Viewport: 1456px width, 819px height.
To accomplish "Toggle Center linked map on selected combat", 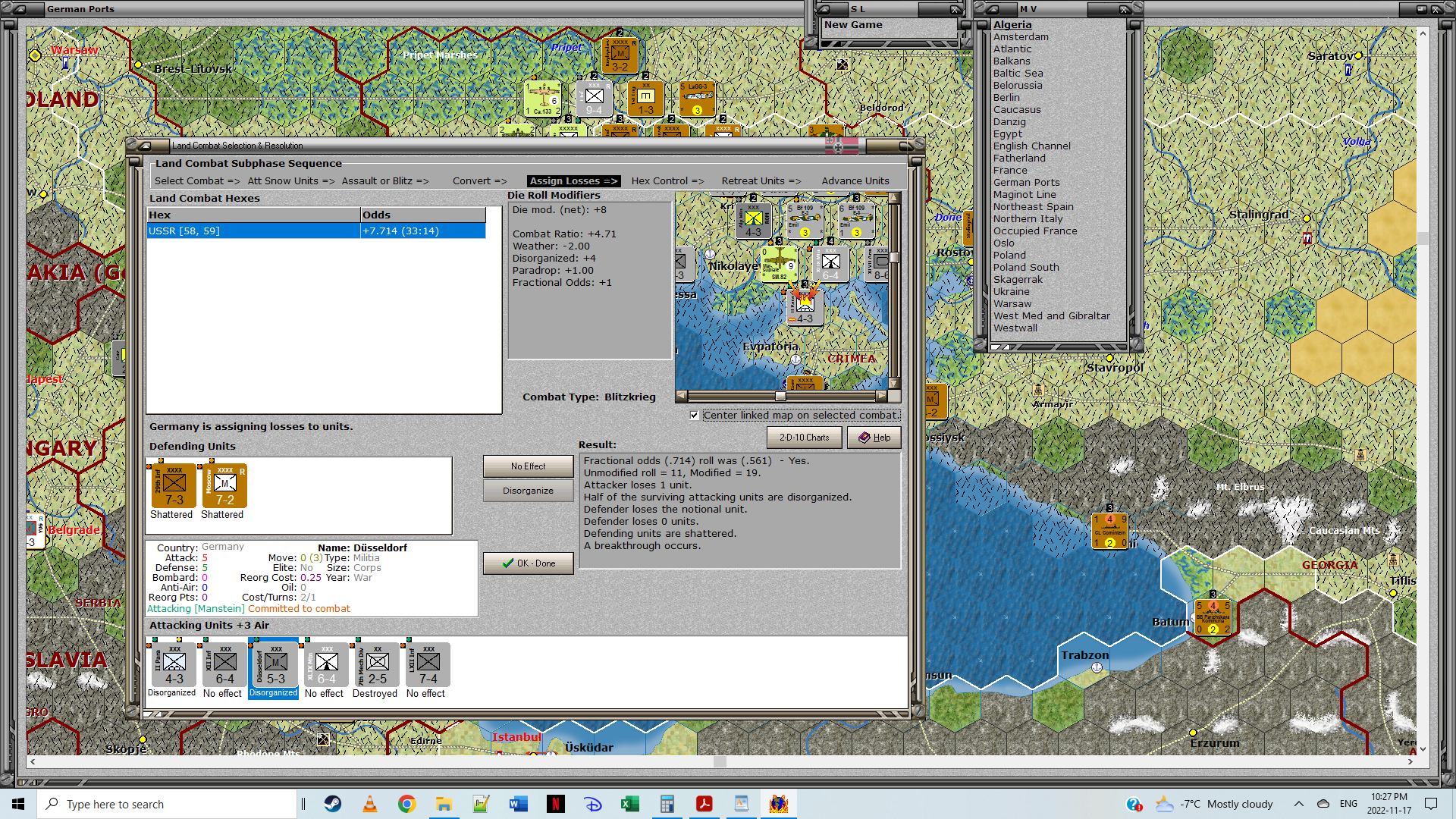I will click(694, 416).
